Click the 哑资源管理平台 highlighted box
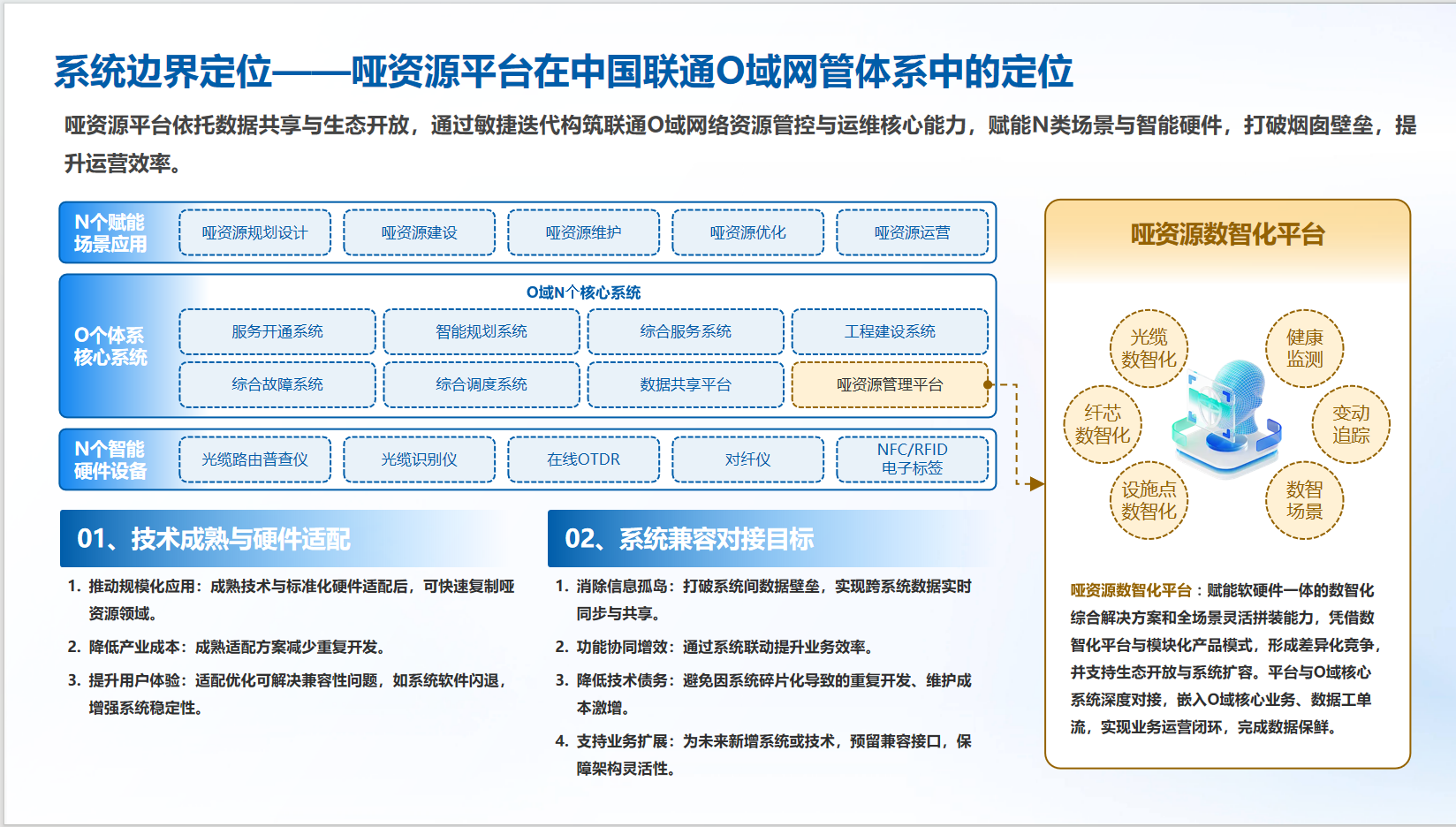The height and width of the screenshot is (827, 1456). (x=890, y=384)
